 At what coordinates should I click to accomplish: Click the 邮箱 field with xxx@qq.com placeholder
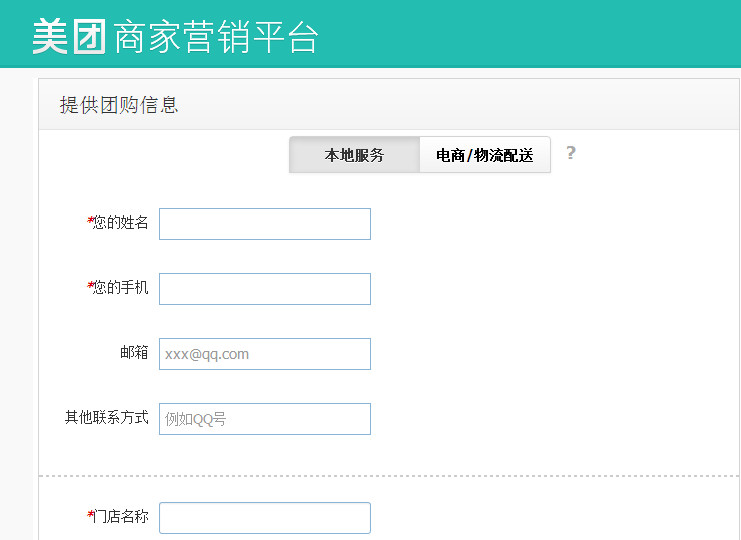[265, 354]
